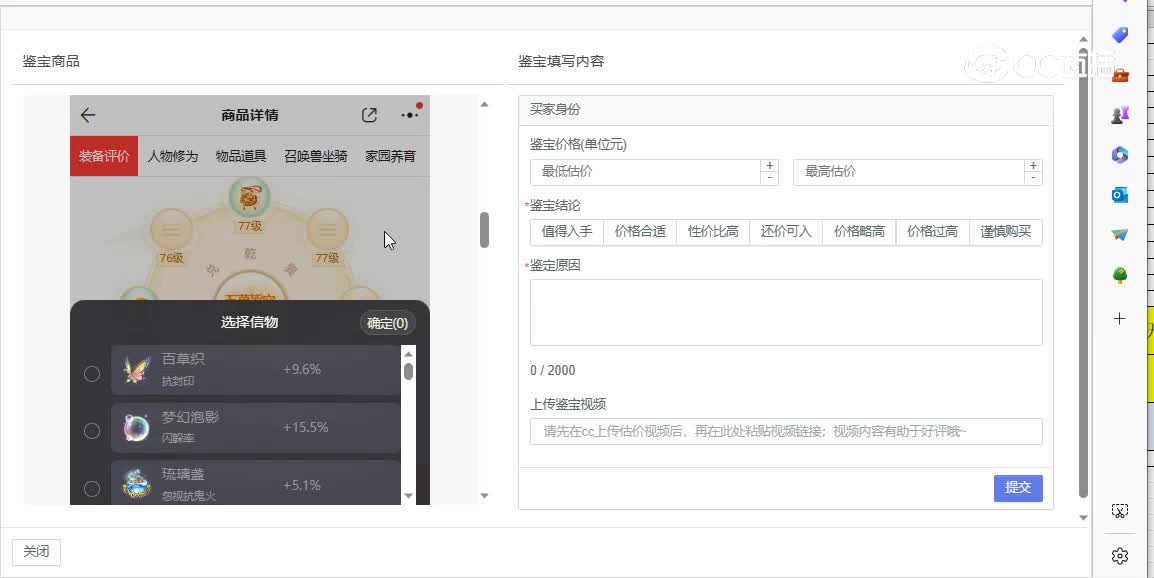Select the 琉璃盏 radio button
The image size is (1154, 578).
click(92, 489)
